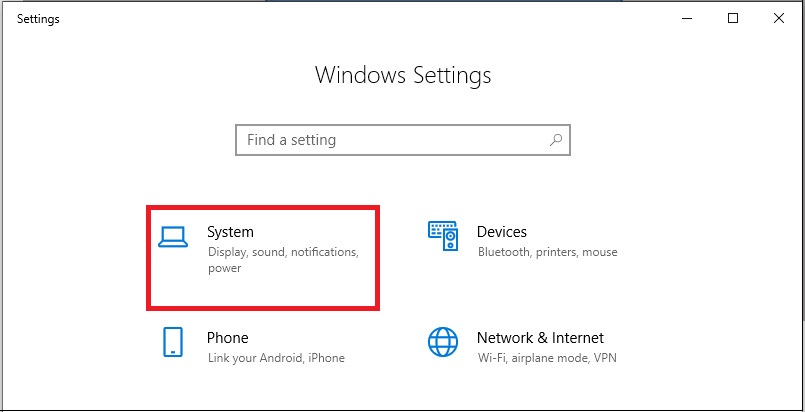Click the magnifier icon in the search box
Viewport: 805px width, 412px height.
pos(555,140)
